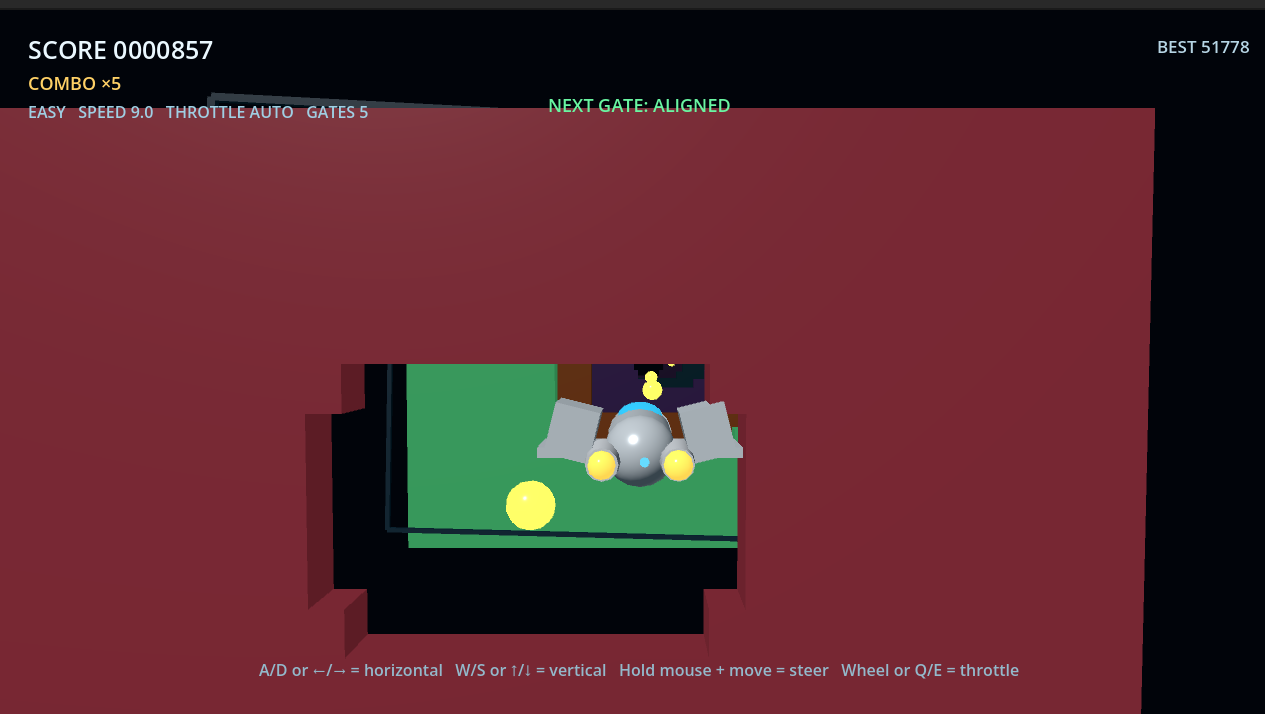
Task: Click the COMBO ×5 indicator
Action: [x=74, y=84]
